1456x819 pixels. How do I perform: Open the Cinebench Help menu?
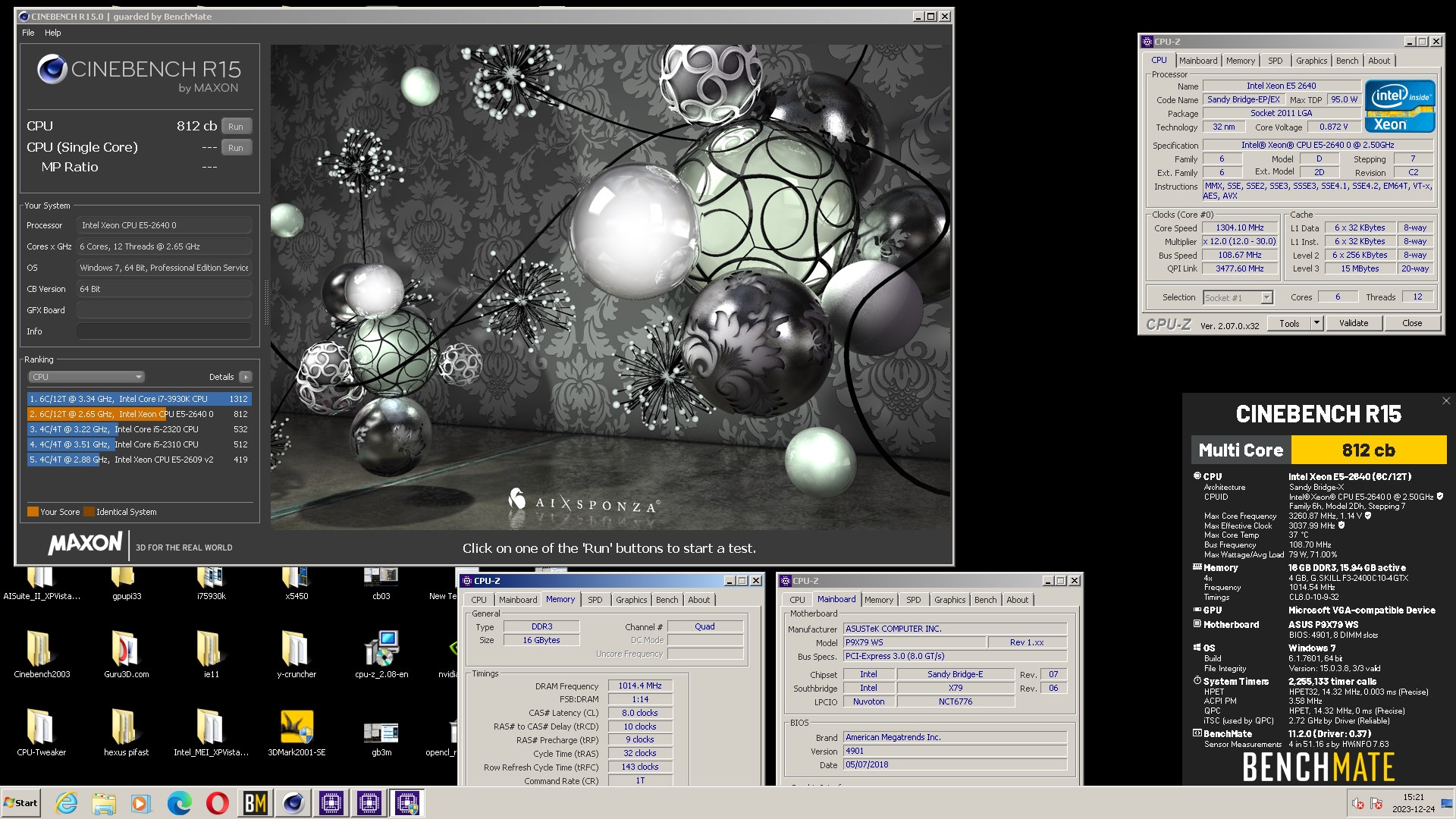point(52,33)
